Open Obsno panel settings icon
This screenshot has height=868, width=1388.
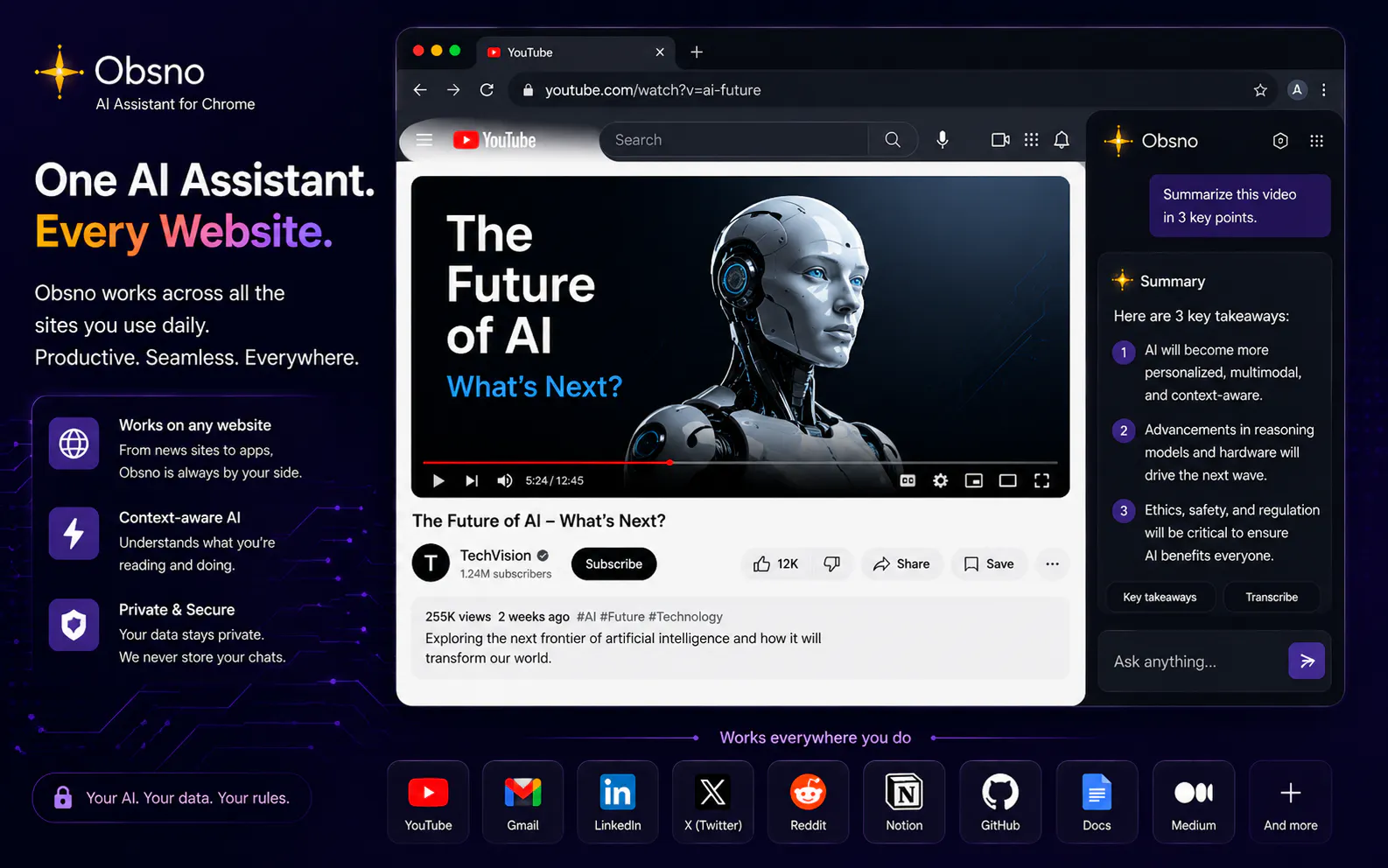[x=1280, y=141]
